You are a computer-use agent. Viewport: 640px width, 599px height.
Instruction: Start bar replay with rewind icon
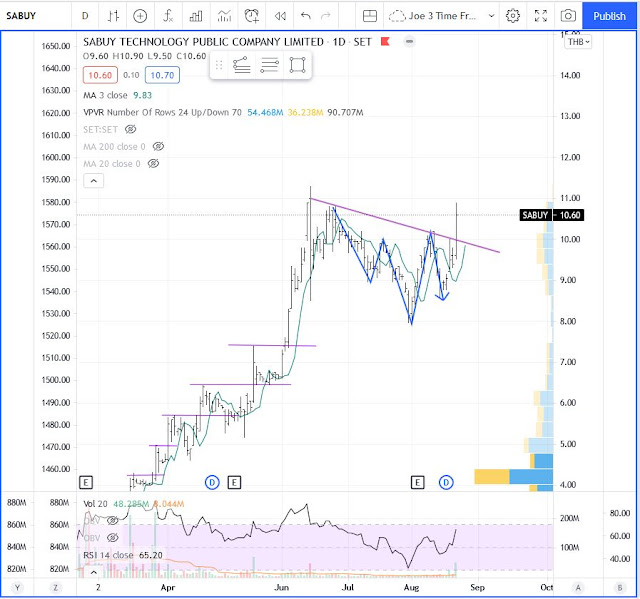(280, 16)
